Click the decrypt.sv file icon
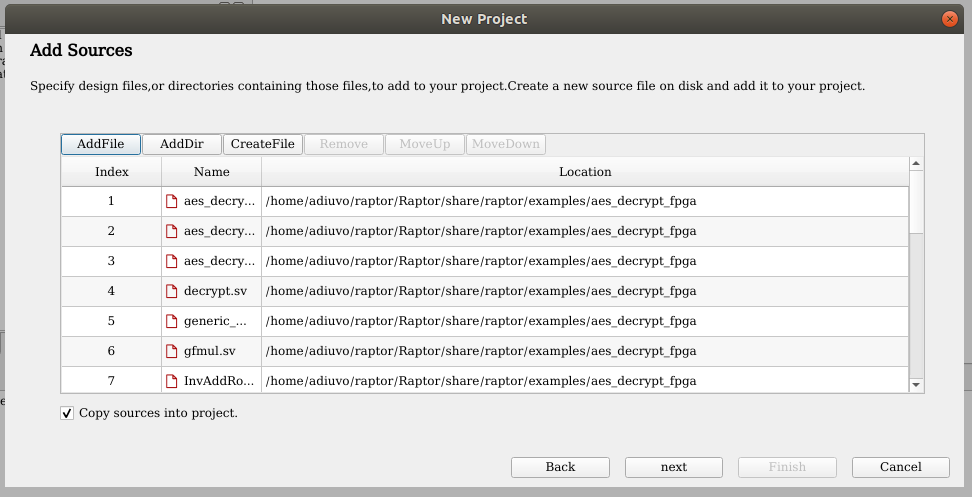Screen dimensions: 972x497 (x=172, y=291)
